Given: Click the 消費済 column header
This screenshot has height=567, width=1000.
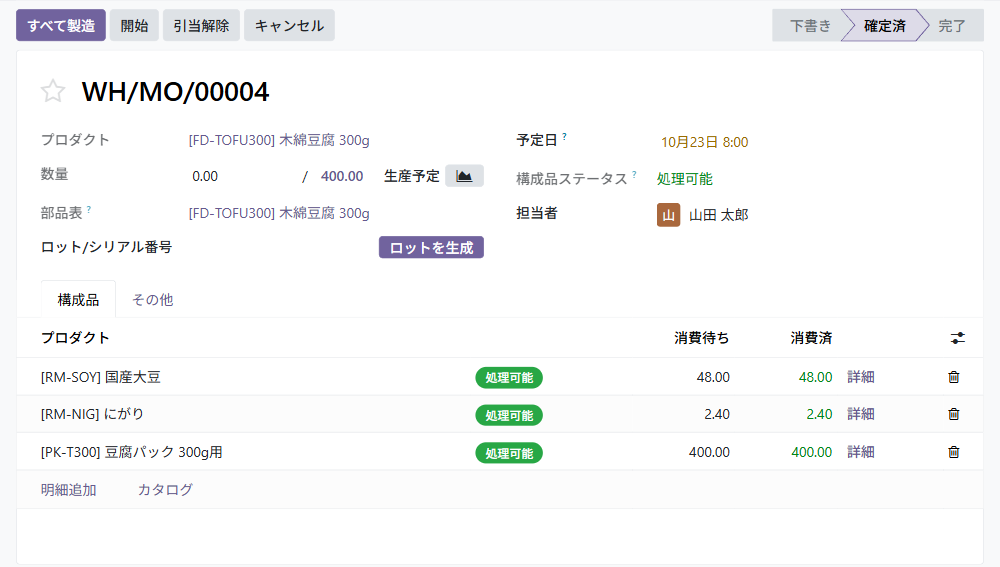Looking at the screenshot, I should point(811,337).
